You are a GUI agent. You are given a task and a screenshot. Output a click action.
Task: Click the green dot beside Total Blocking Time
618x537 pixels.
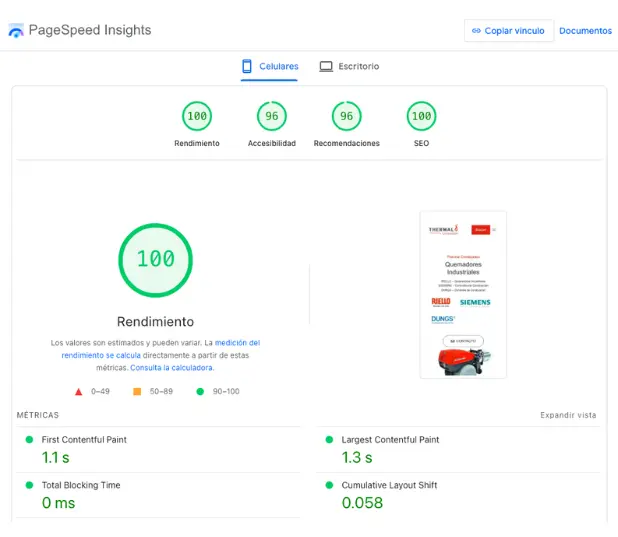(x=29, y=485)
